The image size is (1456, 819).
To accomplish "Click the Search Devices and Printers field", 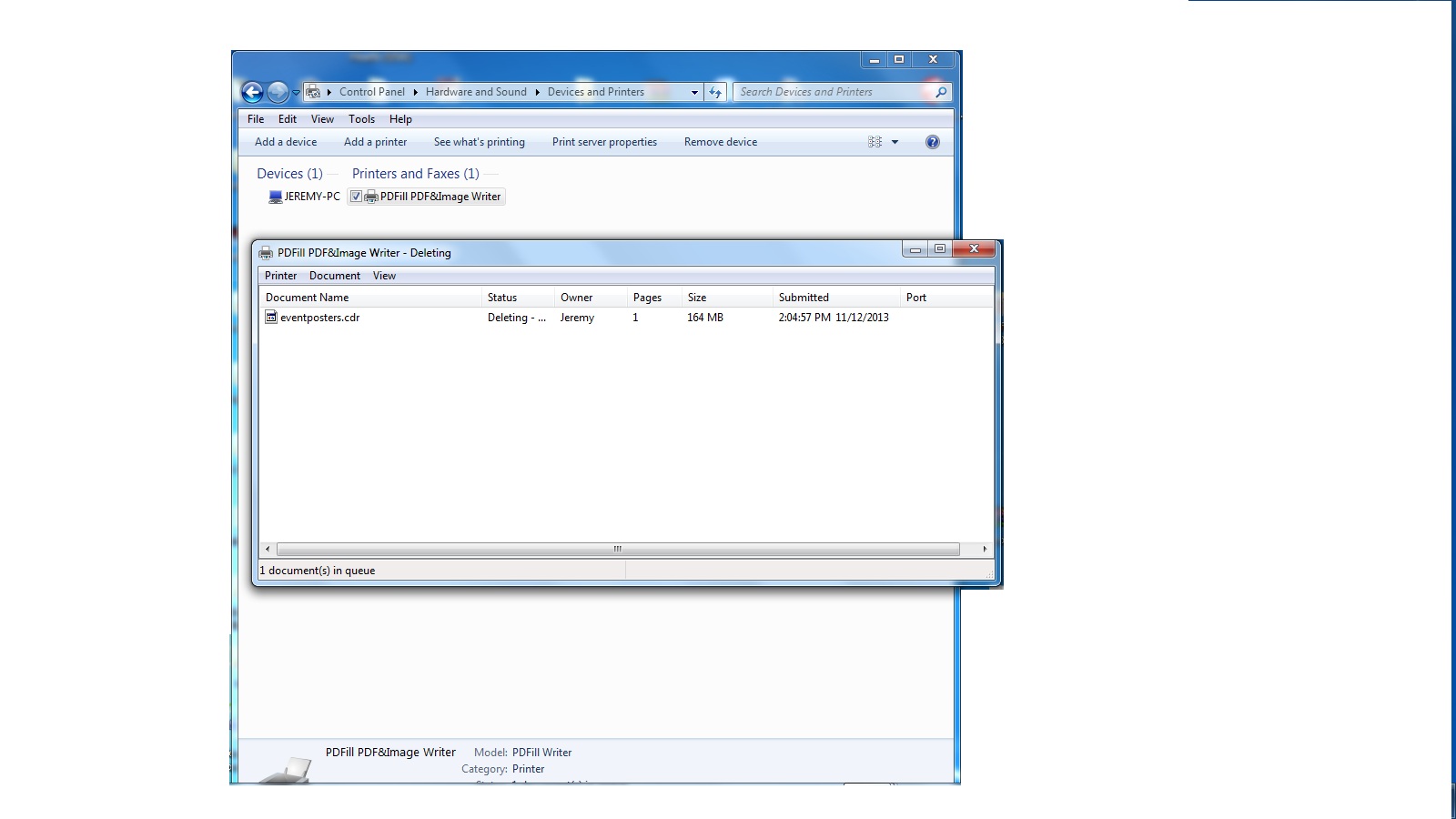I will click(x=833, y=92).
